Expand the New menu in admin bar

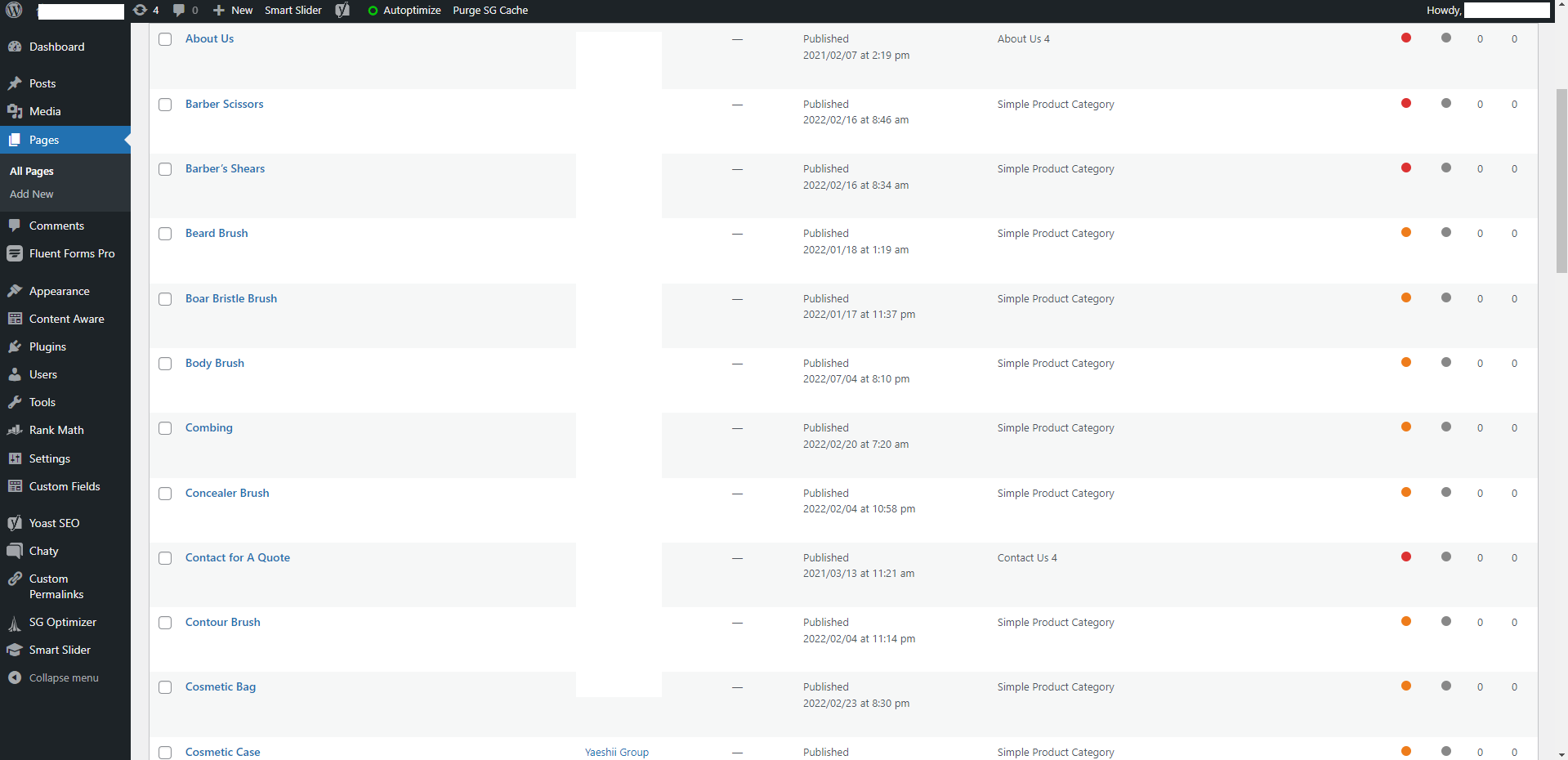coord(231,11)
